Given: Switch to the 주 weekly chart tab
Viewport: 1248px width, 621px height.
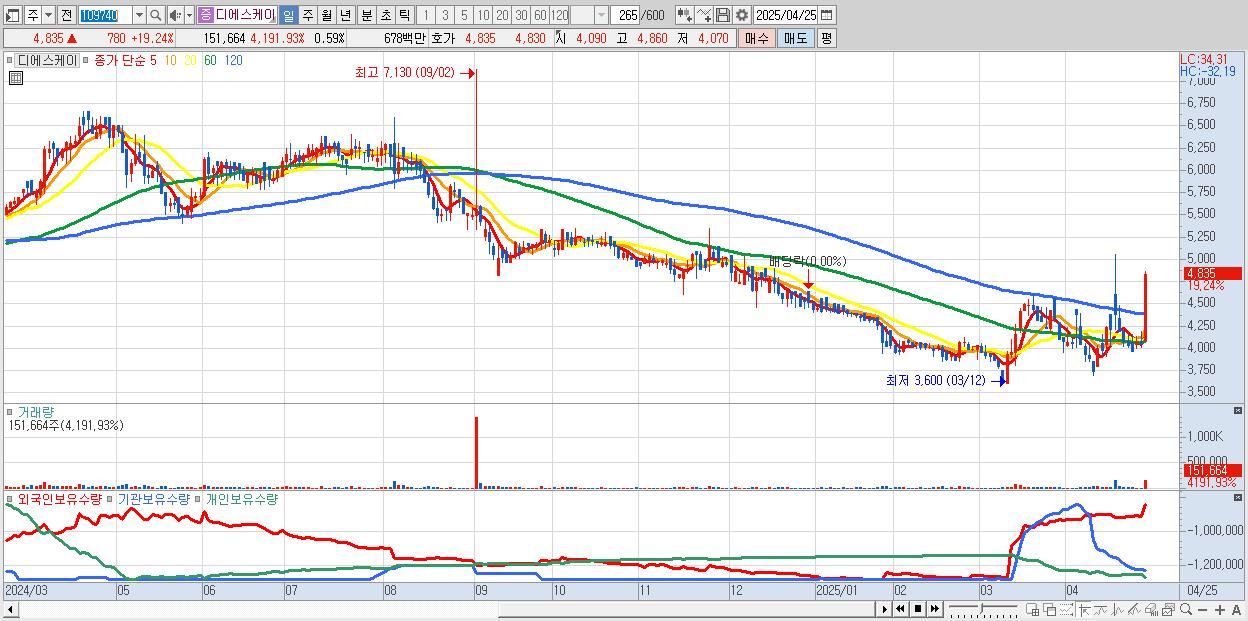Looking at the screenshot, I should pyautogui.click(x=308, y=15).
